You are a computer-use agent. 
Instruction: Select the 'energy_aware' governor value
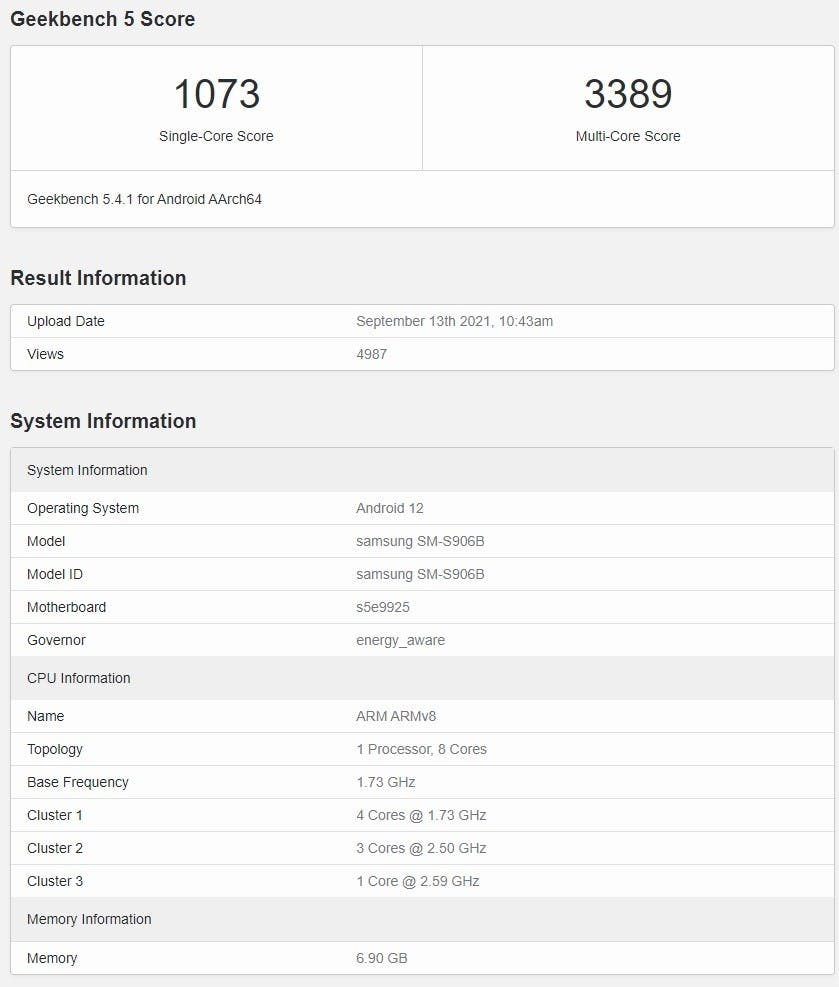400,640
